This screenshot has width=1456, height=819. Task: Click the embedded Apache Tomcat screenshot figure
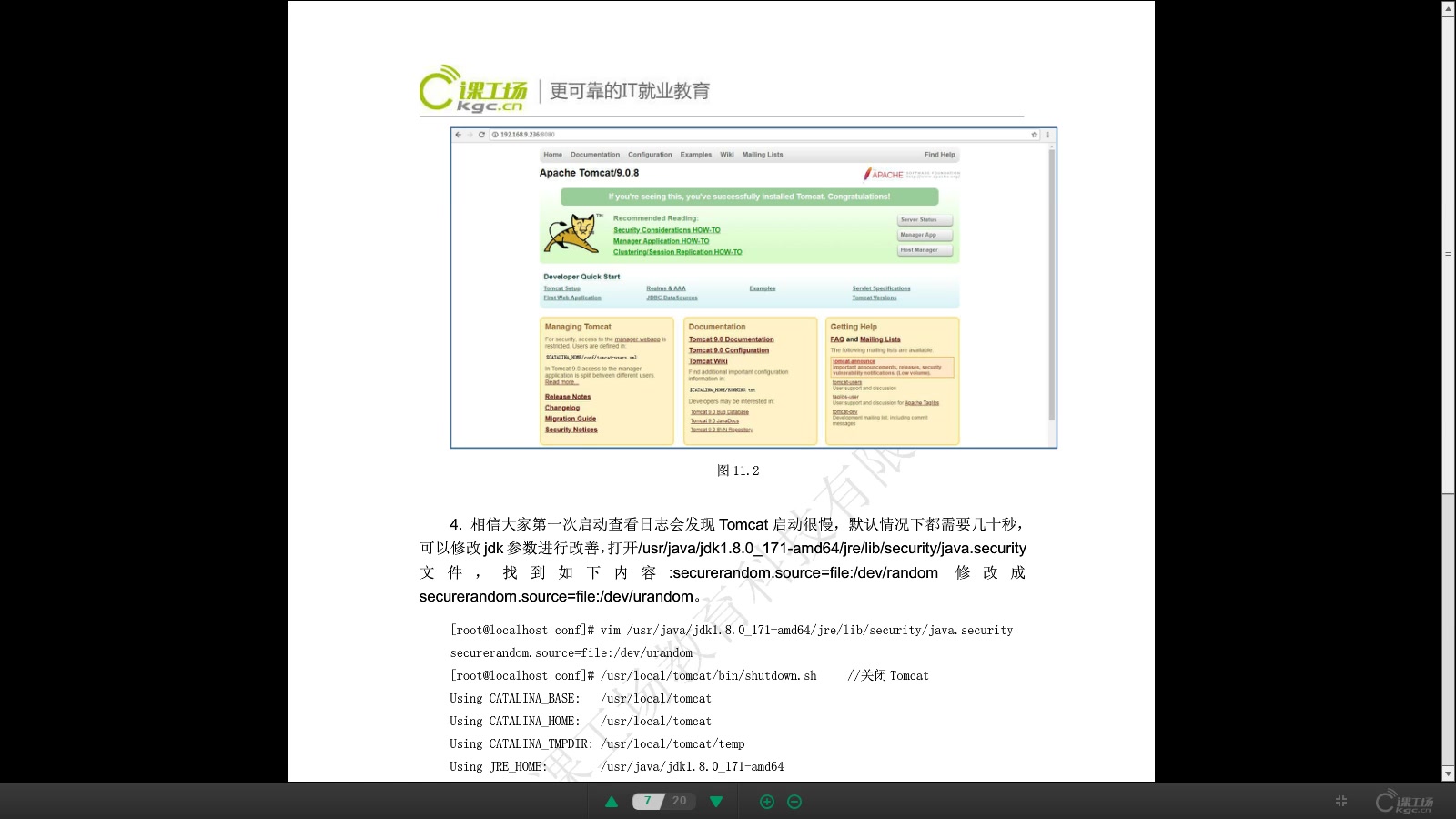click(753, 288)
